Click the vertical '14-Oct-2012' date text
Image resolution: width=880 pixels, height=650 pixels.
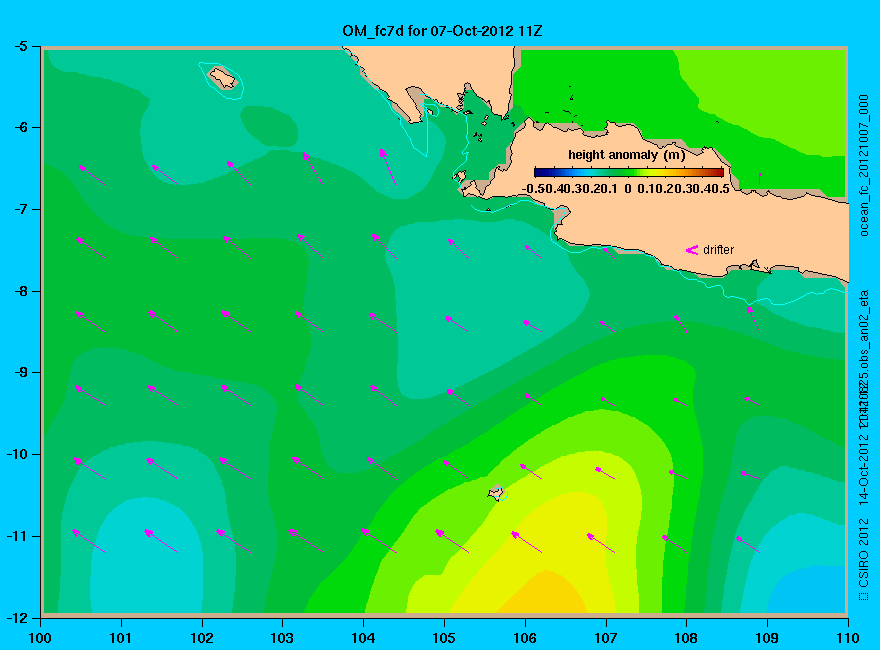[x=864, y=468]
